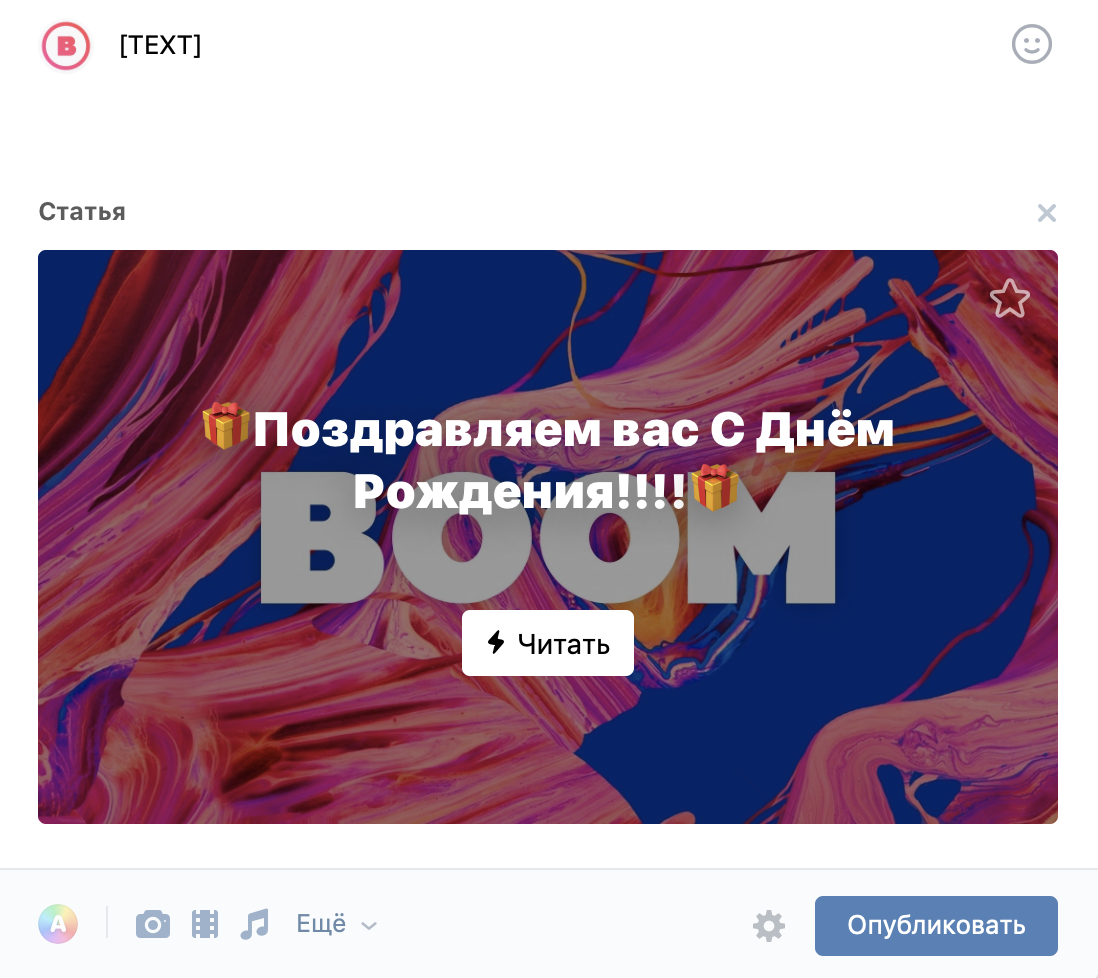Open the Поздравляем вас С Днём Рождения title
The width and height of the screenshot is (1098, 978).
pos(548,460)
